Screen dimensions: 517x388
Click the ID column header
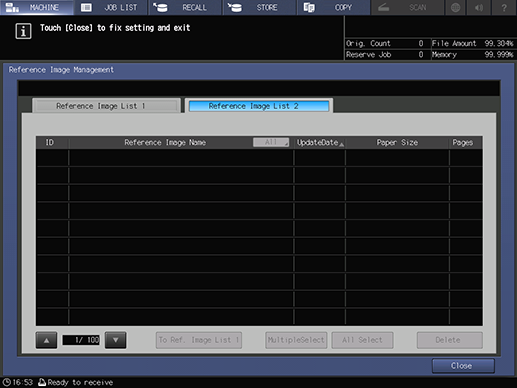pyautogui.click(x=49, y=143)
